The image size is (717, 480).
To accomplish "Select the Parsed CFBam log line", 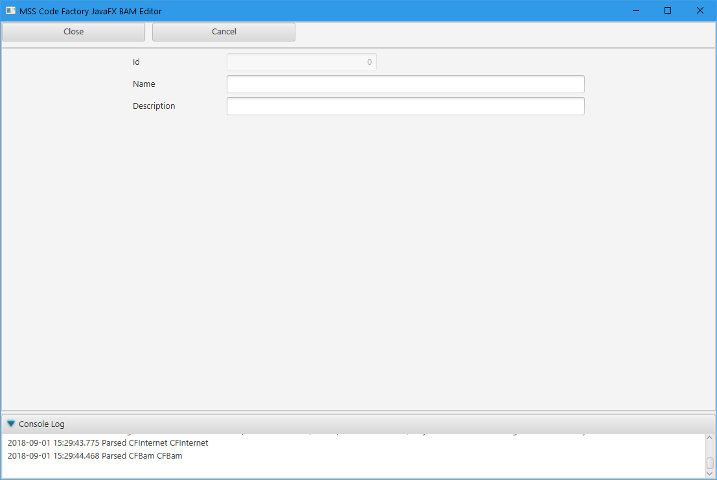I will [x=94, y=456].
